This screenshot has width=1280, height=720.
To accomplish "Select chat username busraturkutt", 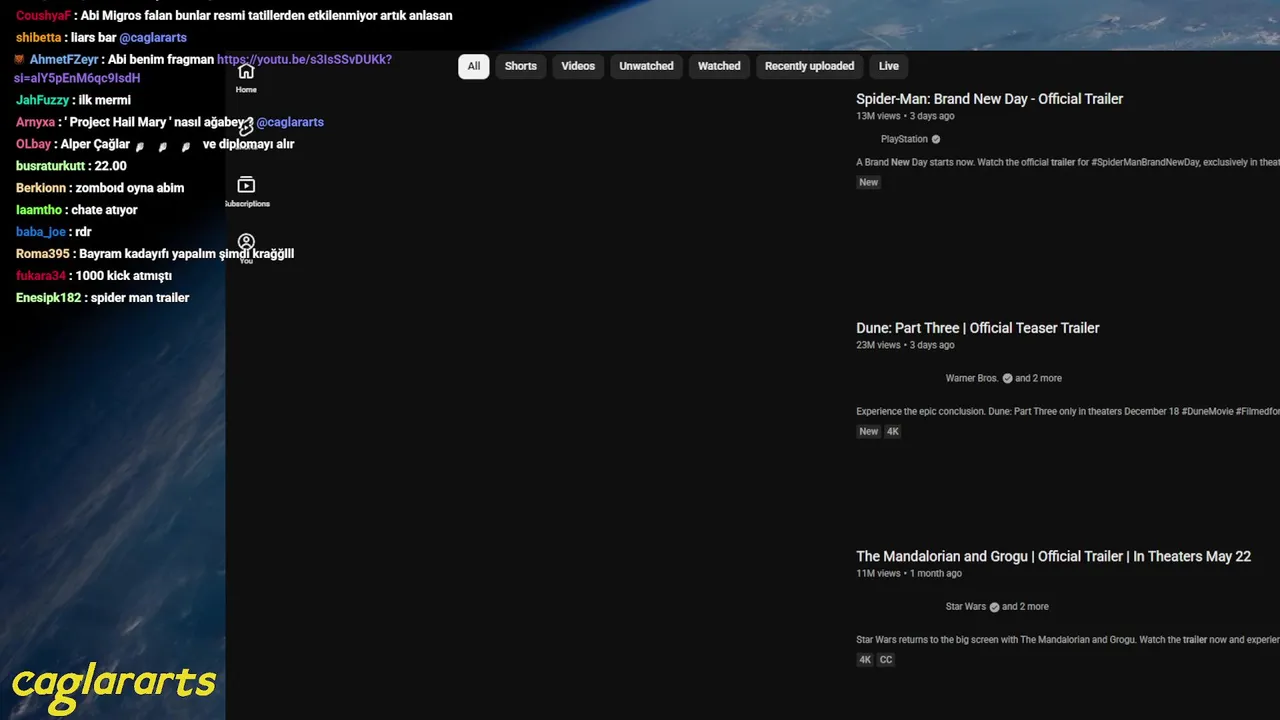I will coord(51,166).
